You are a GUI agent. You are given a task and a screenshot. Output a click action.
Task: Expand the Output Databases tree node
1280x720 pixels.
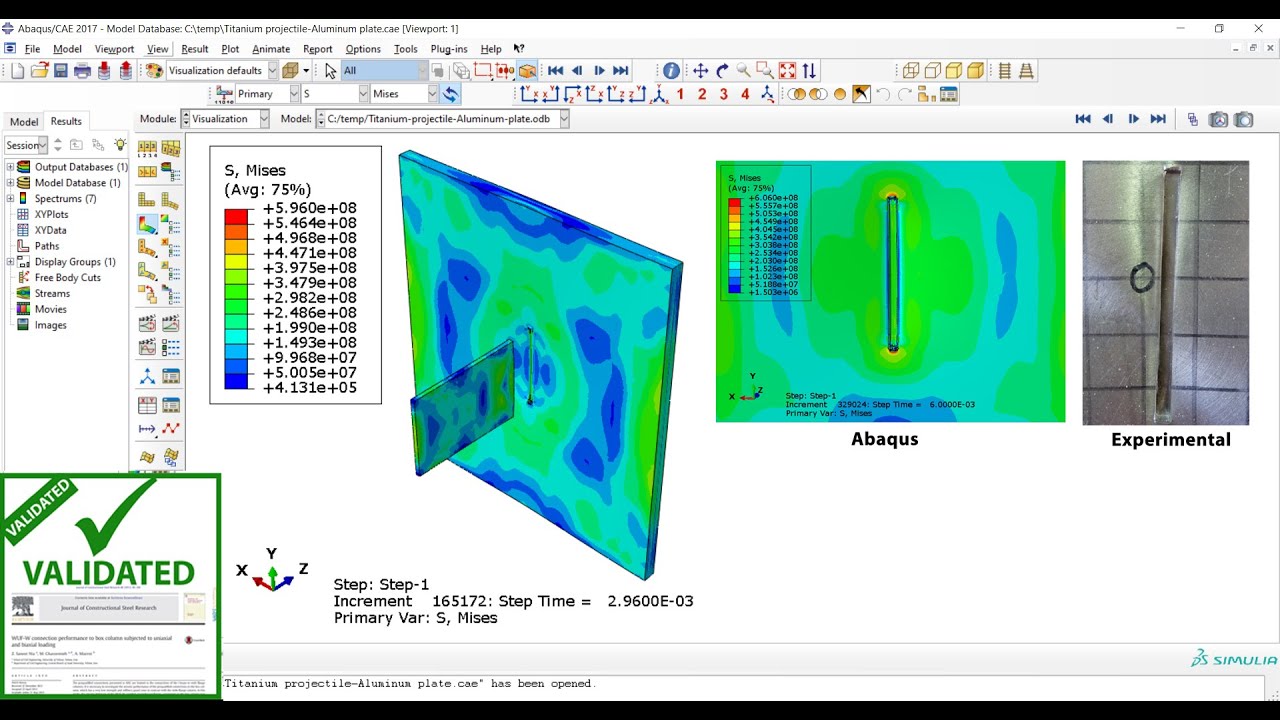click(10, 167)
